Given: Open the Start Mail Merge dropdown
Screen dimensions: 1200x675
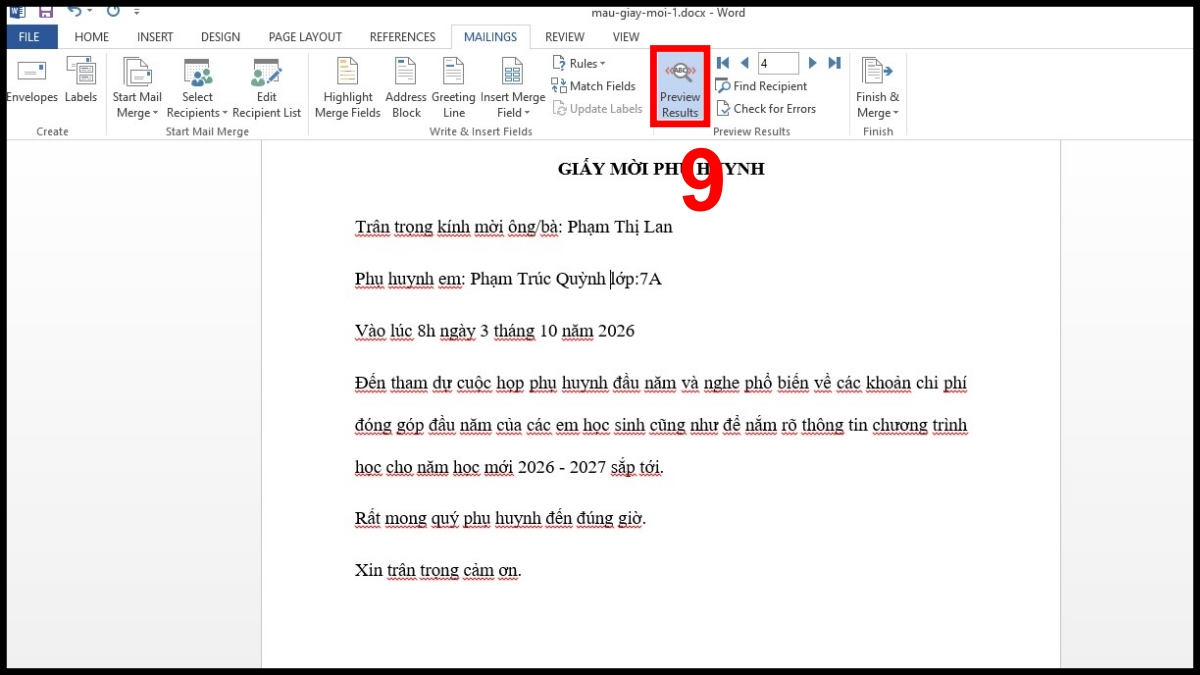Looking at the screenshot, I should click(x=137, y=88).
